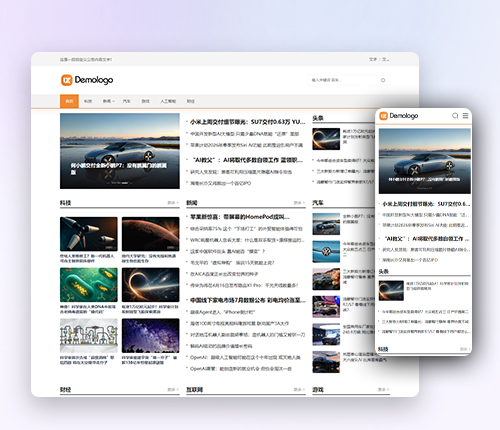The width and height of the screenshot is (500, 430).
Task: Open the Siri AI article link under 小米 headline
Action: 246,145
